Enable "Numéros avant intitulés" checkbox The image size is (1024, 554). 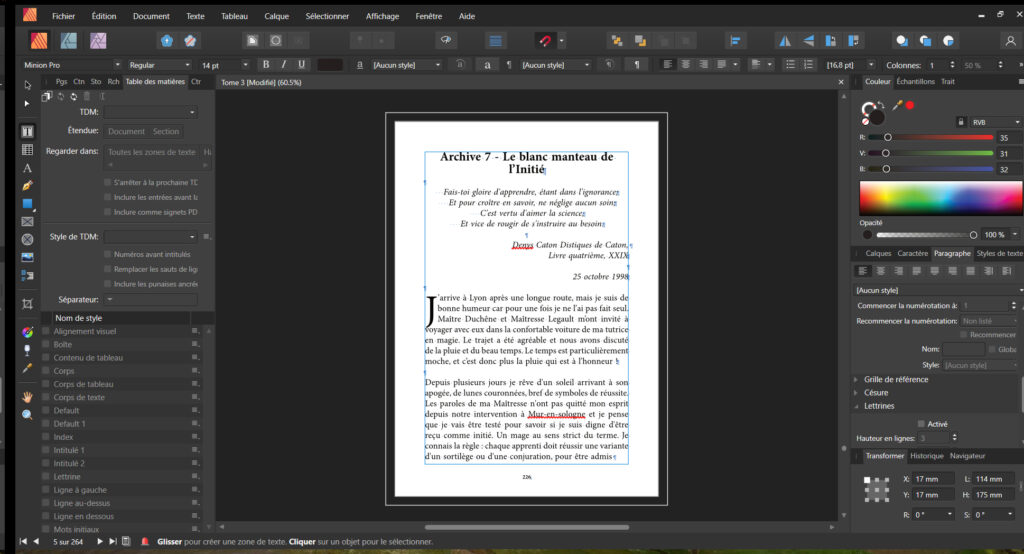[x=107, y=254]
